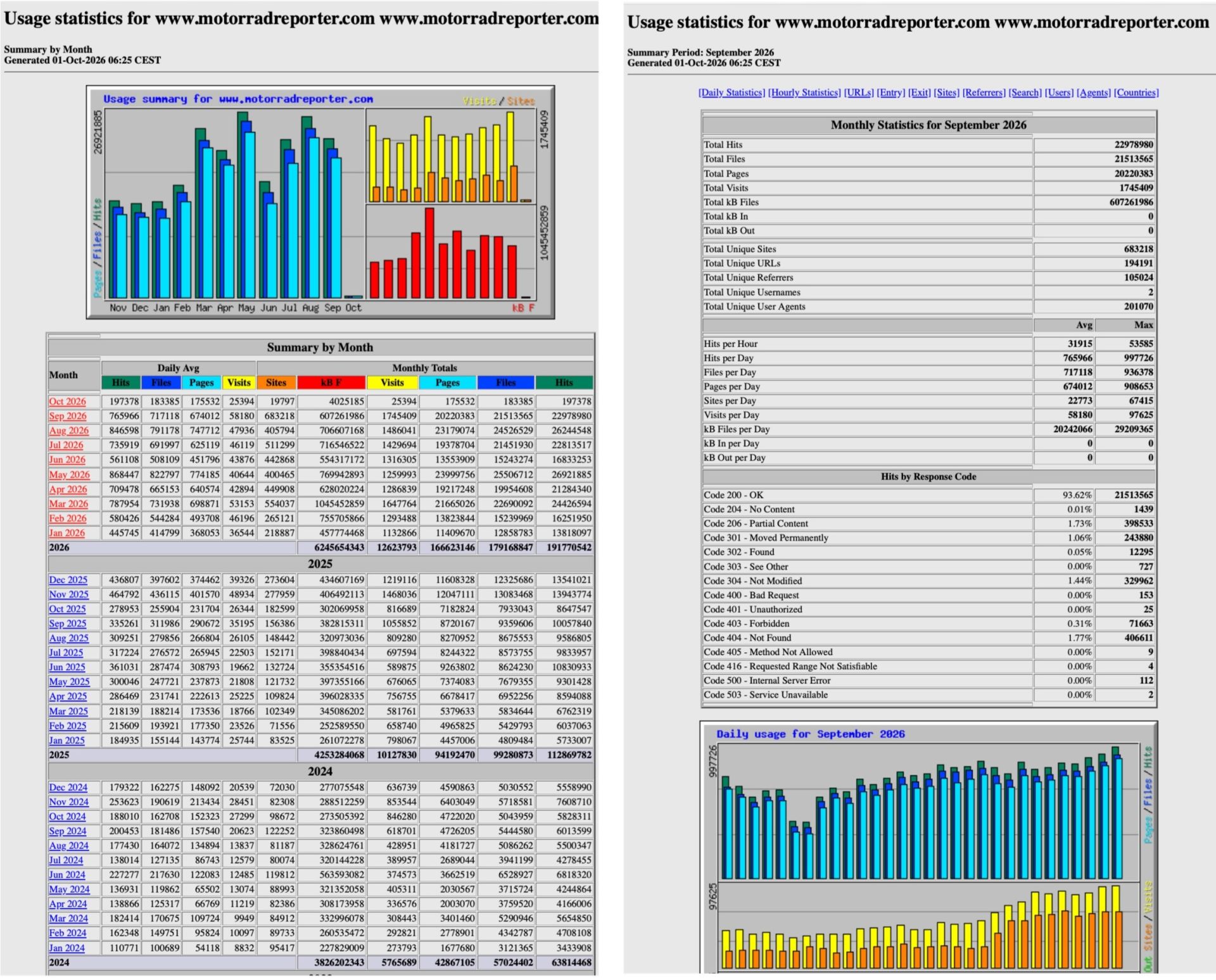Open the Dec 2025 month link
The image size is (1216, 980).
[68, 580]
